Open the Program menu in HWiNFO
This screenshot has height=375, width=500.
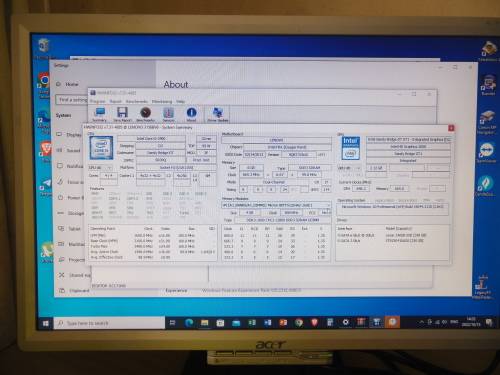[x=97, y=101]
